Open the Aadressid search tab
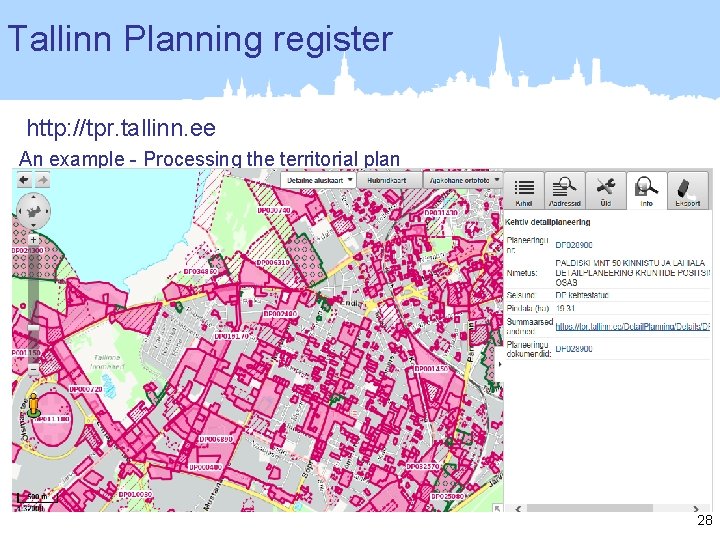The height and width of the screenshot is (540, 720). click(x=565, y=191)
